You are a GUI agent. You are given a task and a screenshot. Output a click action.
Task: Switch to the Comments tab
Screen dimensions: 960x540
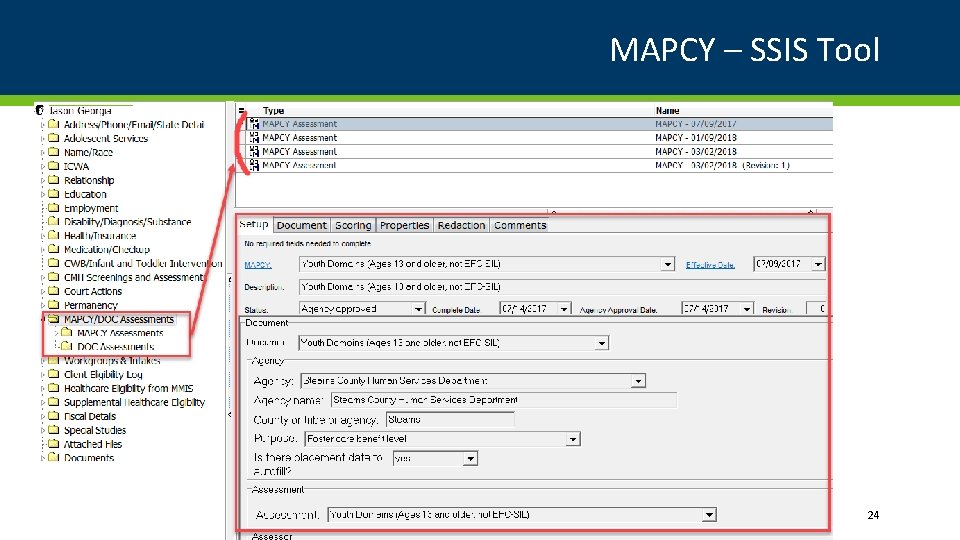(x=520, y=225)
